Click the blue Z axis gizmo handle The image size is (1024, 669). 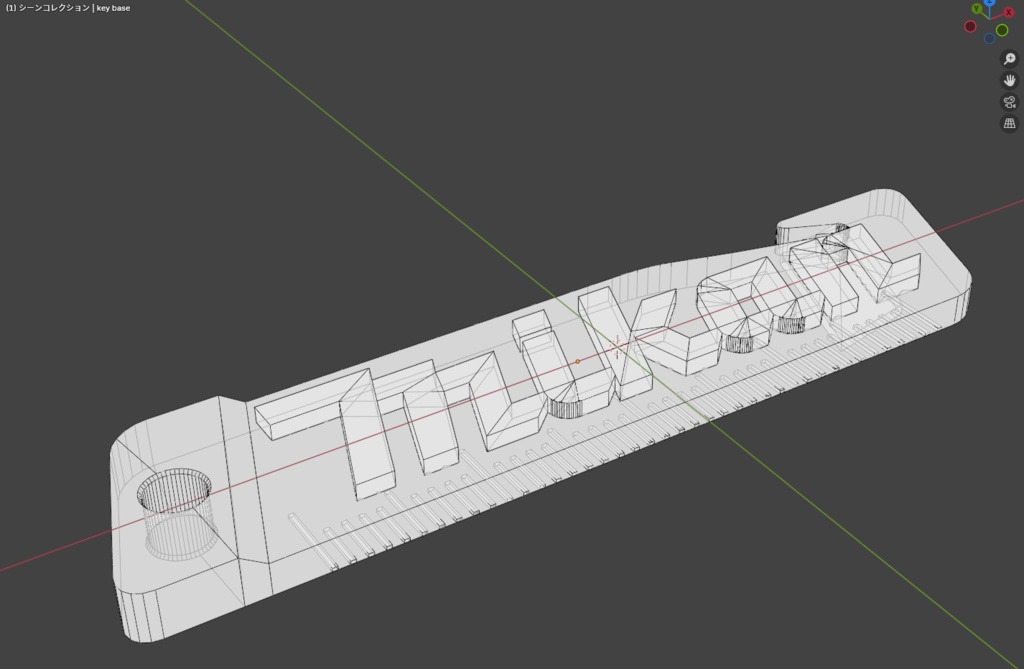989,3
